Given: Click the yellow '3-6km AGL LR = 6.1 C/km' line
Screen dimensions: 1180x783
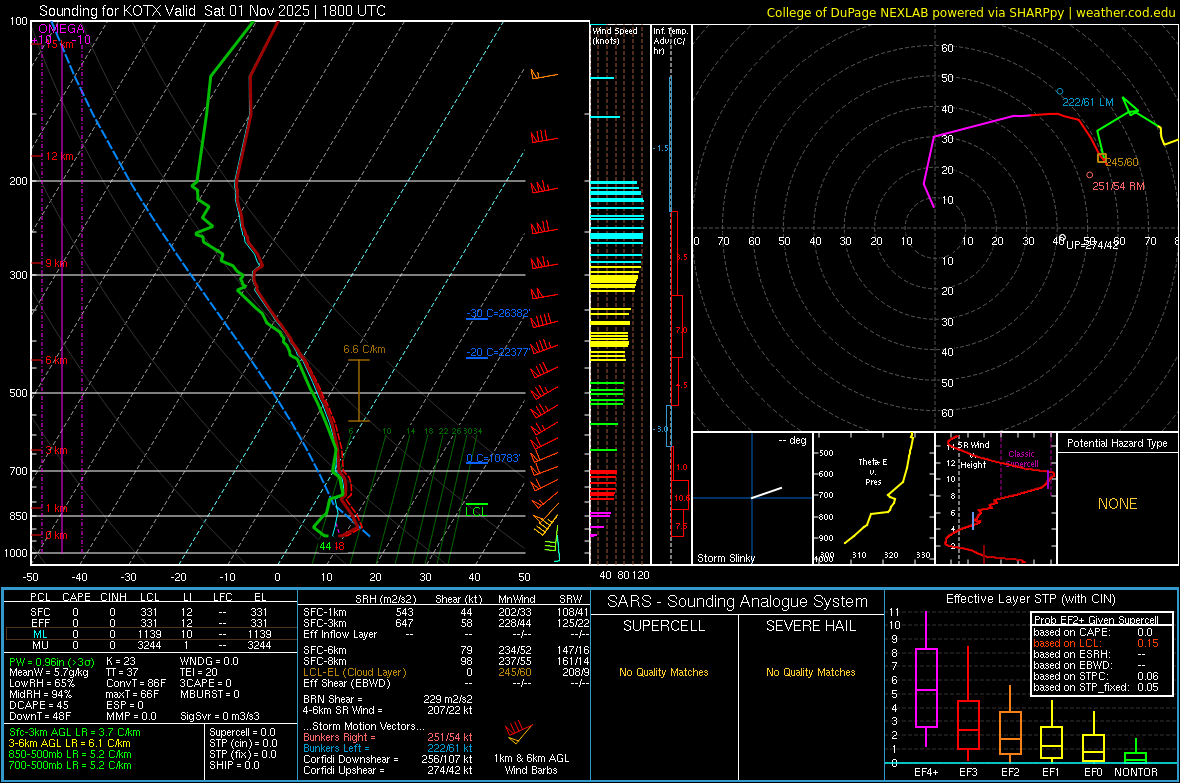Looking at the screenshot, I should point(69,743).
